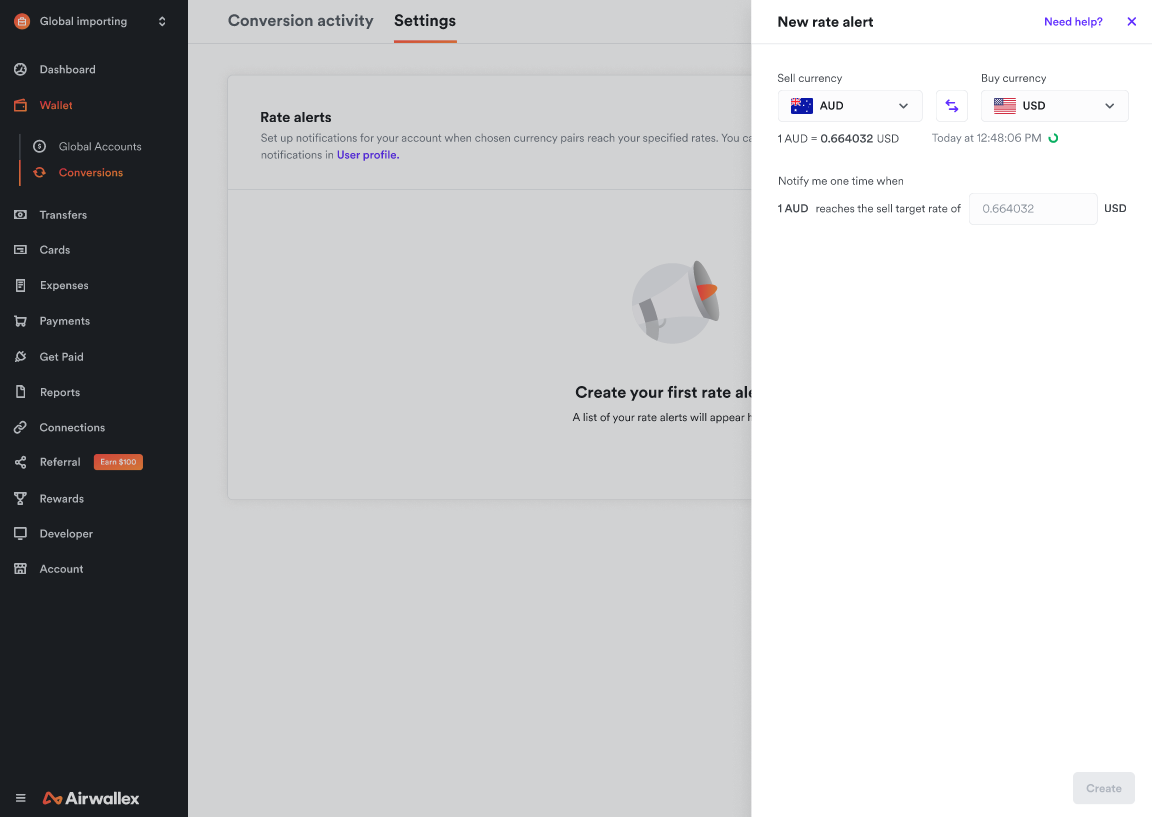Click the sell target rate input field
This screenshot has width=1152, height=817.
click(x=1032, y=209)
